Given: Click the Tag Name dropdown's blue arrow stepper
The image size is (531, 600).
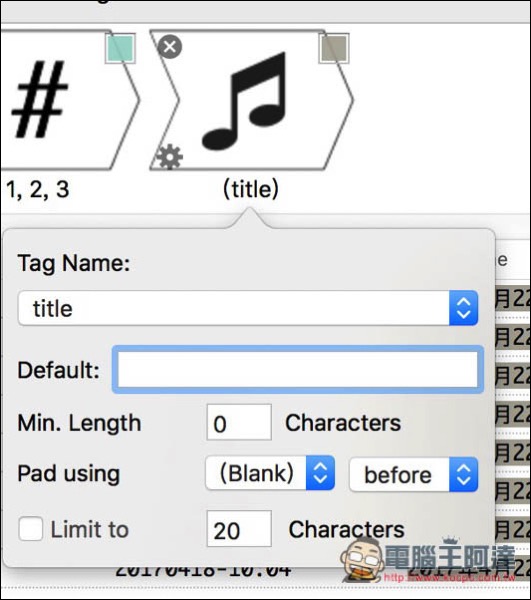Looking at the screenshot, I should [x=464, y=308].
